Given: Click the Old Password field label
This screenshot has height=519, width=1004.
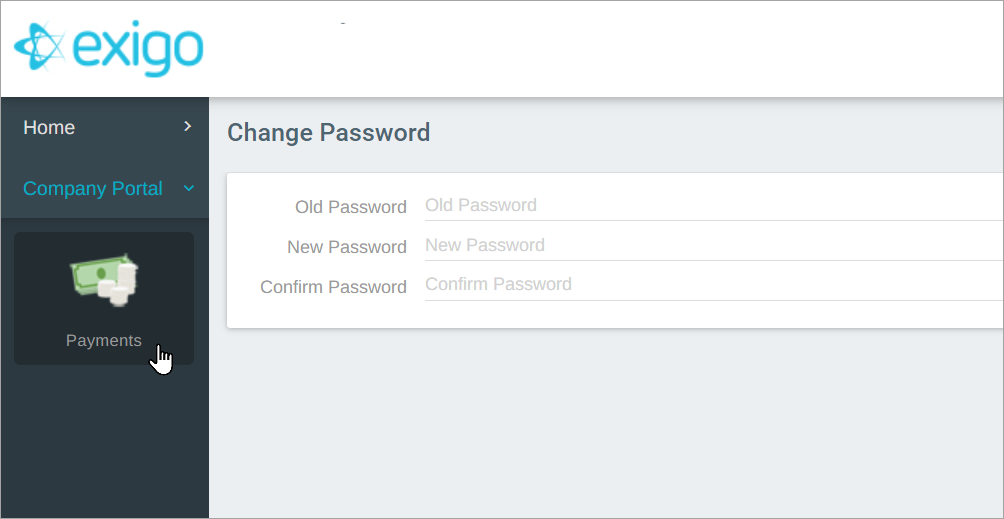Looking at the screenshot, I should (351, 207).
